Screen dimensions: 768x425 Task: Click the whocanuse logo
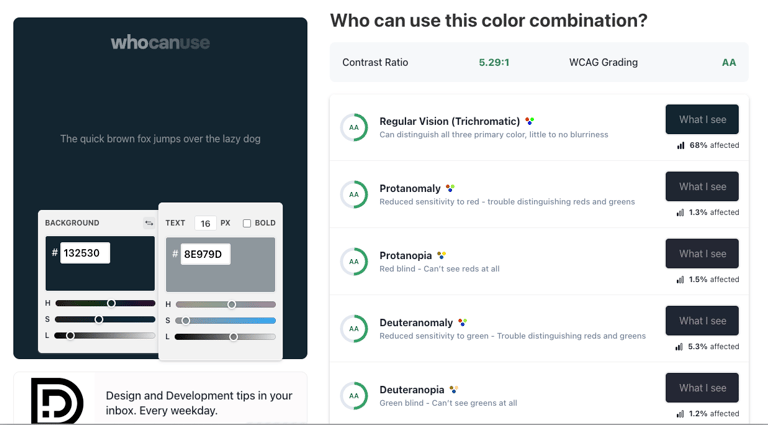pyautogui.click(x=160, y=42)
